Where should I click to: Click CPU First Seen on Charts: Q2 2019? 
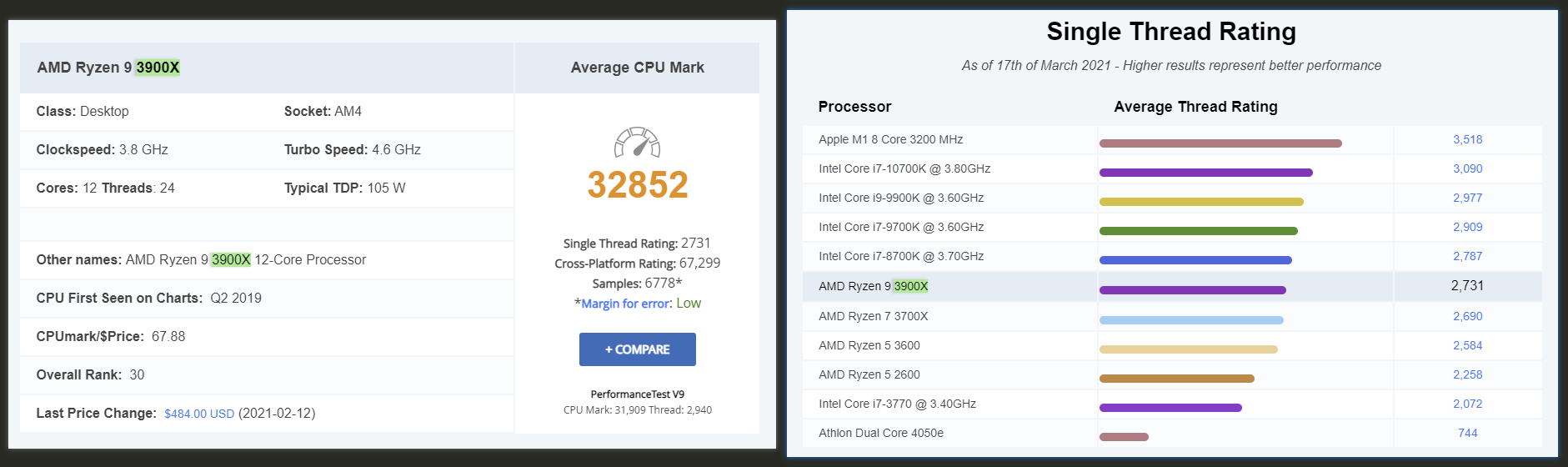click(148, 298)
